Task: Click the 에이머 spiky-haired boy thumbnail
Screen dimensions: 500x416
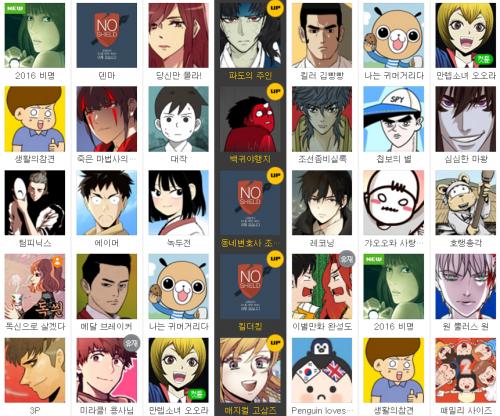Action: click(107, 203)
